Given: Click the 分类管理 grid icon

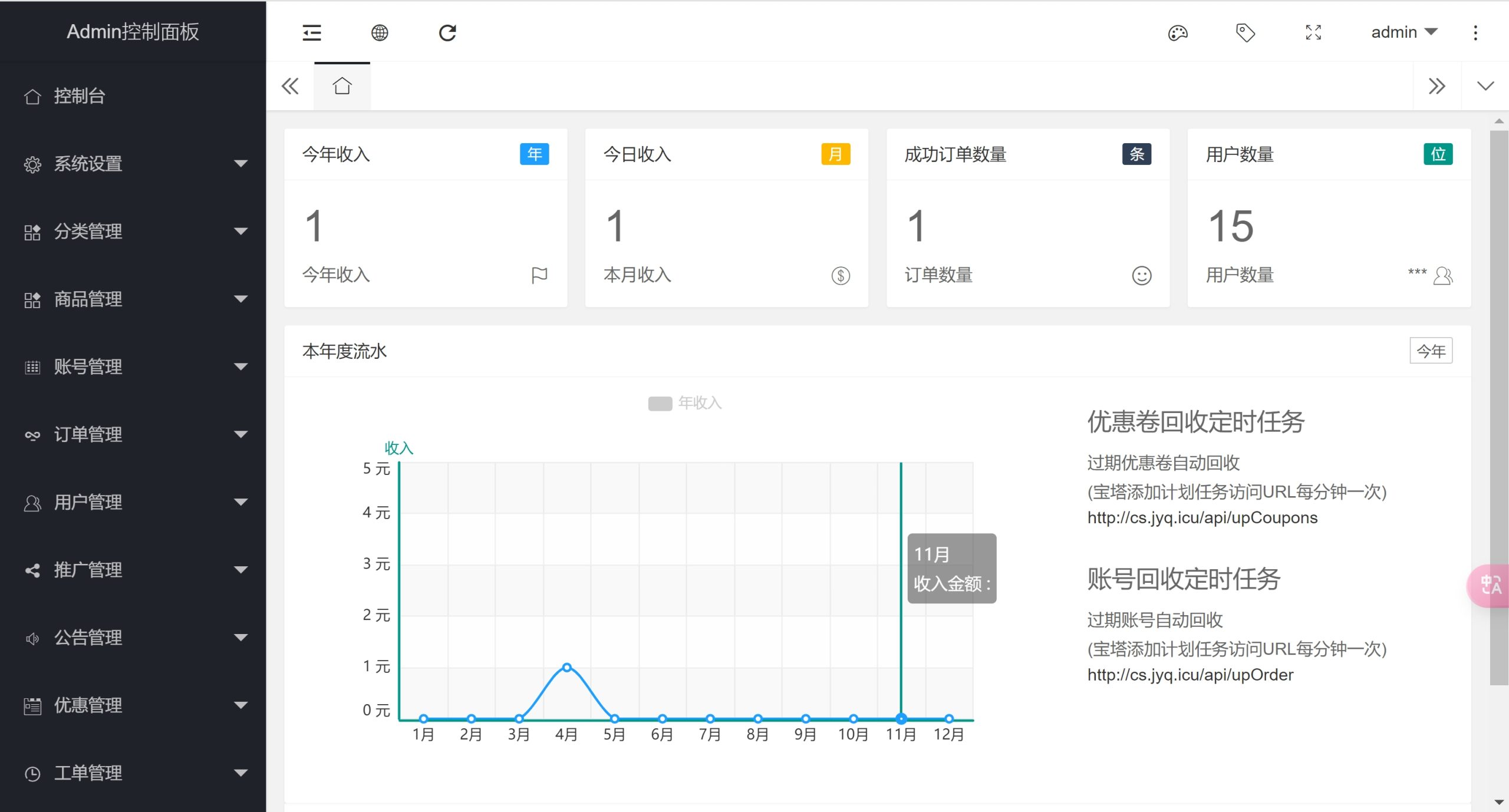Looking at the screenshot, I should click(x=32, y=232).
